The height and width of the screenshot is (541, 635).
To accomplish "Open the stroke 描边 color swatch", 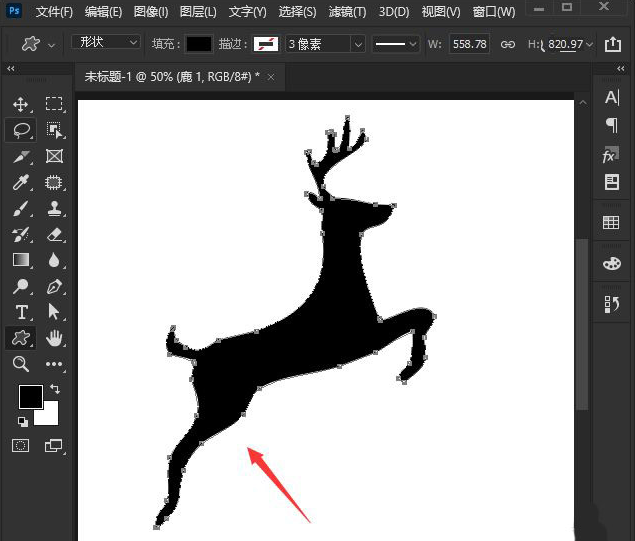I will point(266,44).
